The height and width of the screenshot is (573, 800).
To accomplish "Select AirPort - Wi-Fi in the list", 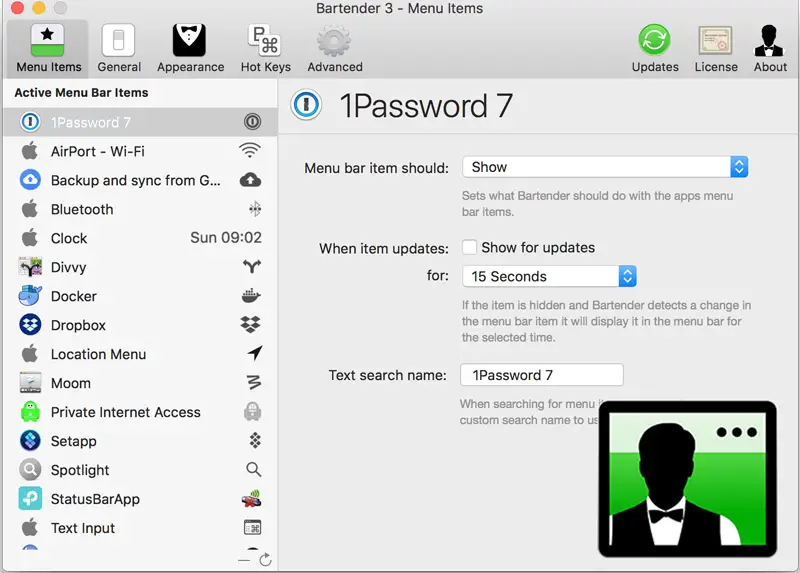I will 140,151.
